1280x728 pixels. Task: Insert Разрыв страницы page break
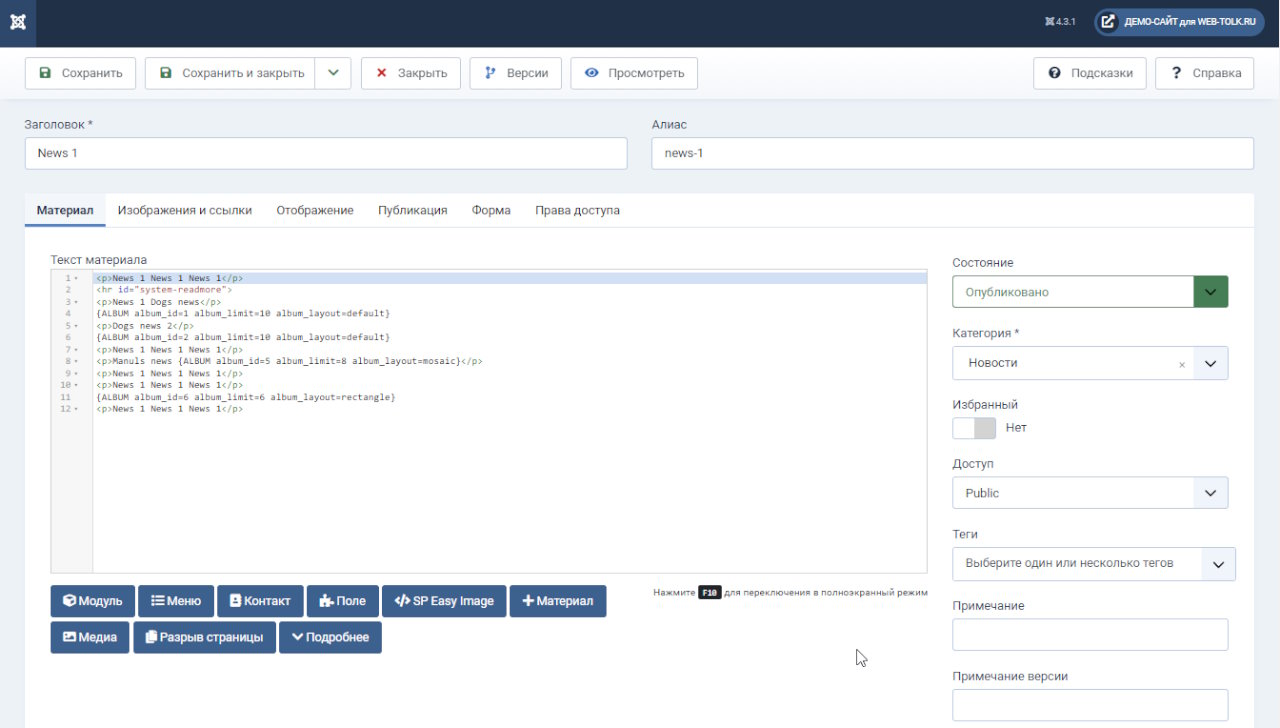(204, 637)
